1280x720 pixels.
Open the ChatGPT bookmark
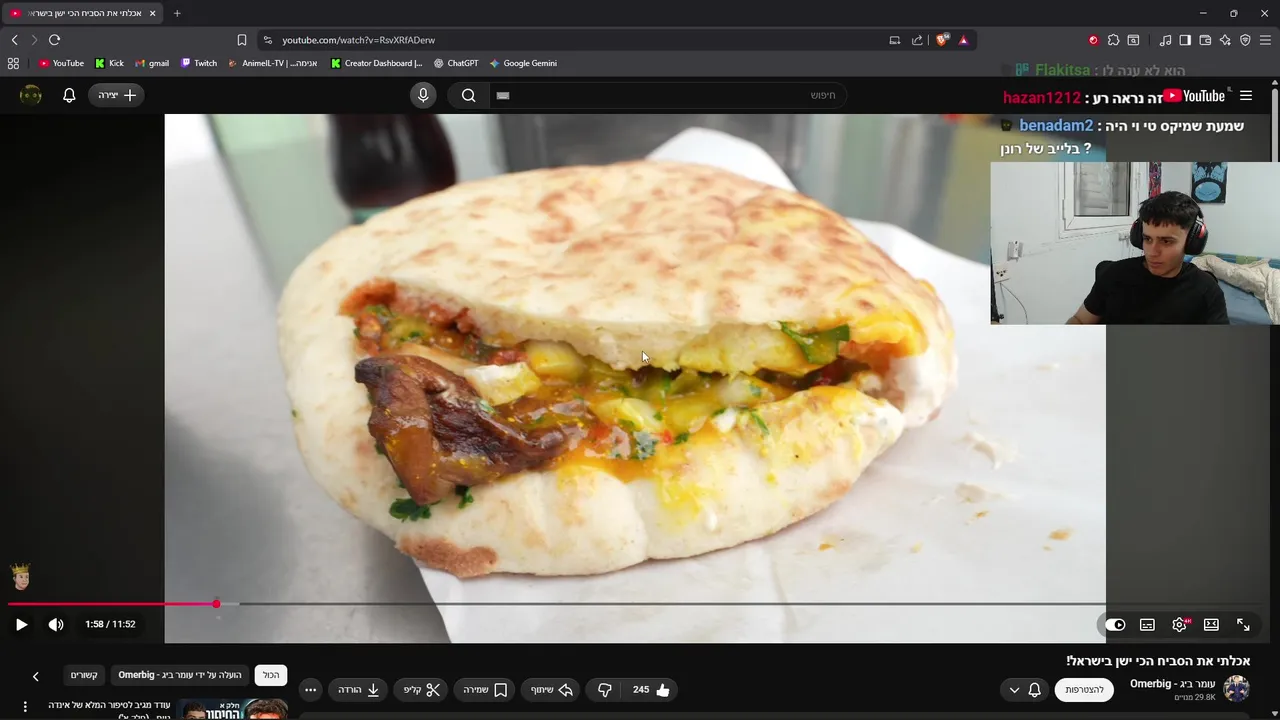(456, 63)
